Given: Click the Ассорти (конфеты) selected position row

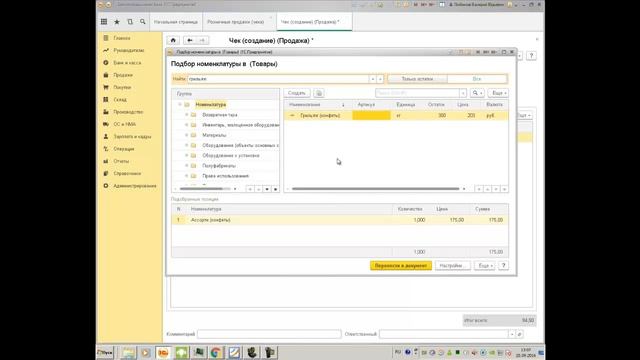Looking at the screenshot, I should [340, 220].
